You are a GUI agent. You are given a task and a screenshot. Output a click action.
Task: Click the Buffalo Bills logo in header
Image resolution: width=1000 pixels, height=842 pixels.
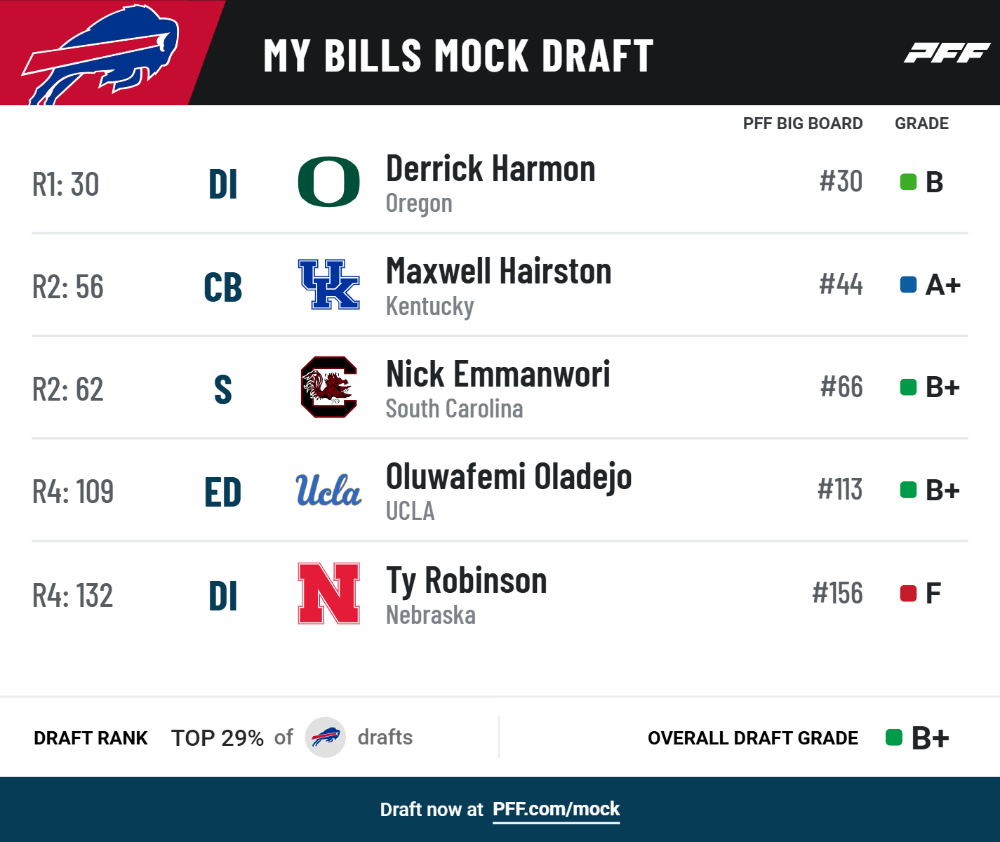click(100, 55)
